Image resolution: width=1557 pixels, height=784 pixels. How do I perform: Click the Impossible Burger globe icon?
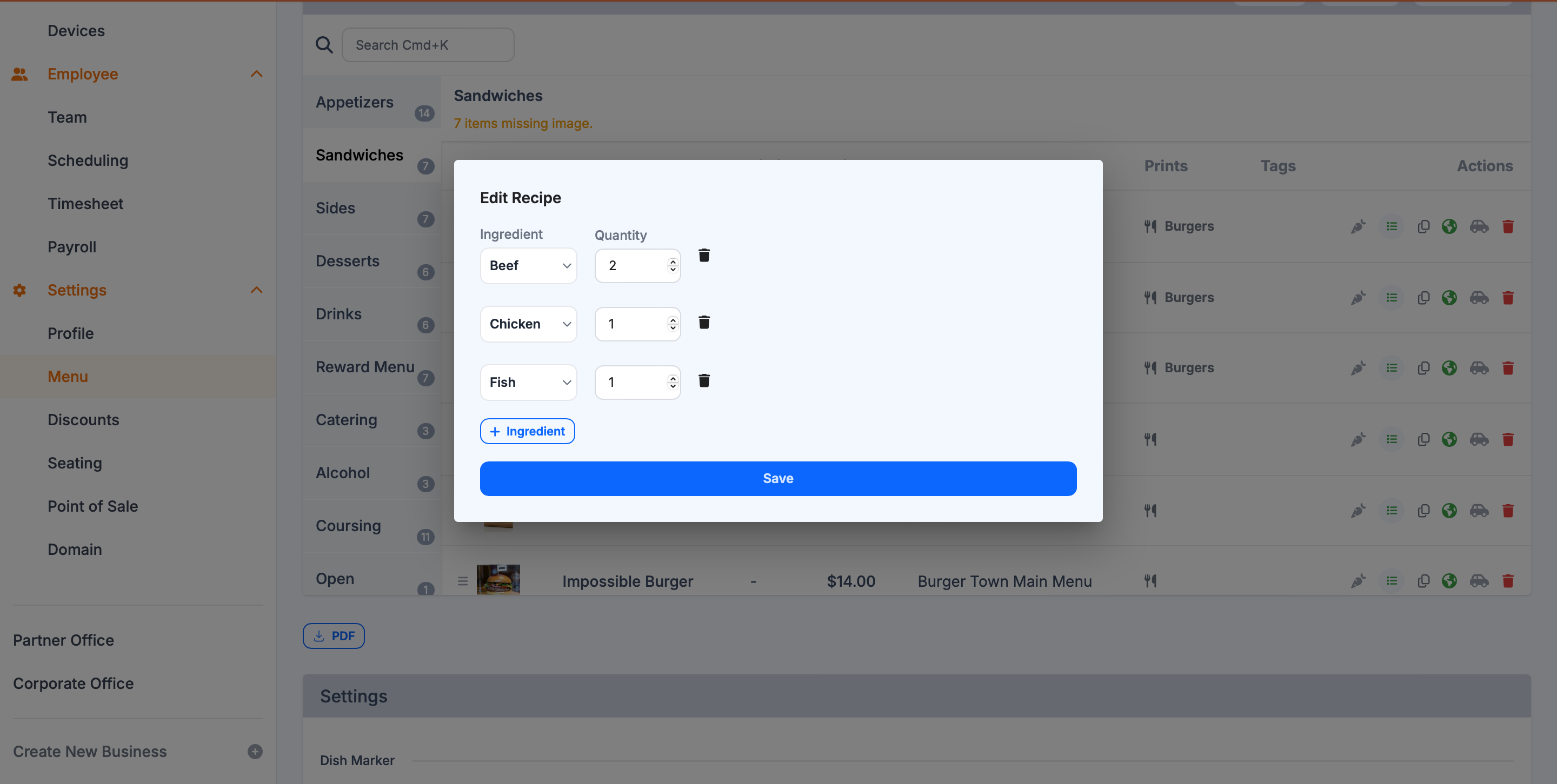coord(1449,581)
